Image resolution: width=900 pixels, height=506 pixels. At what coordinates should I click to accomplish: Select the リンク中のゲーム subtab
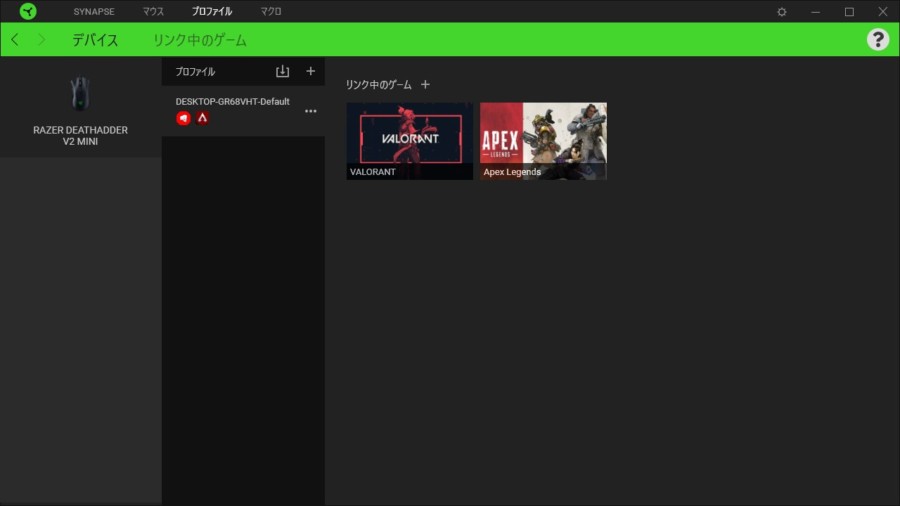(x=199, y=40)
